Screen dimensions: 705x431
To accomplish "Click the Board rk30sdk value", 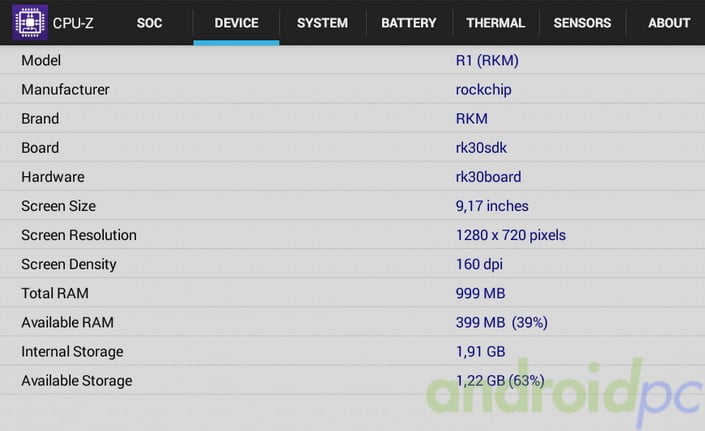I will pos(482,147).
